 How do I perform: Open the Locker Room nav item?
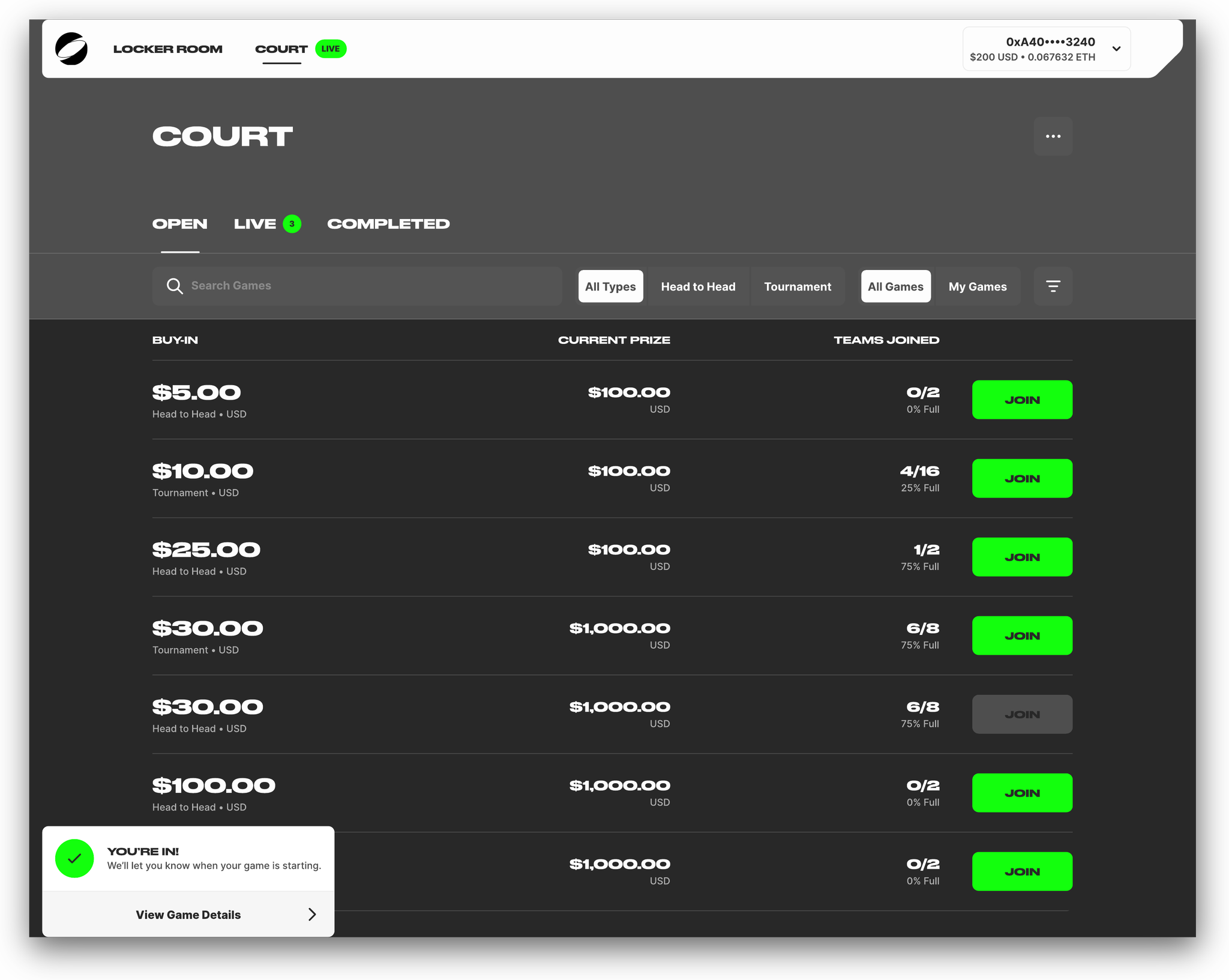167,49
